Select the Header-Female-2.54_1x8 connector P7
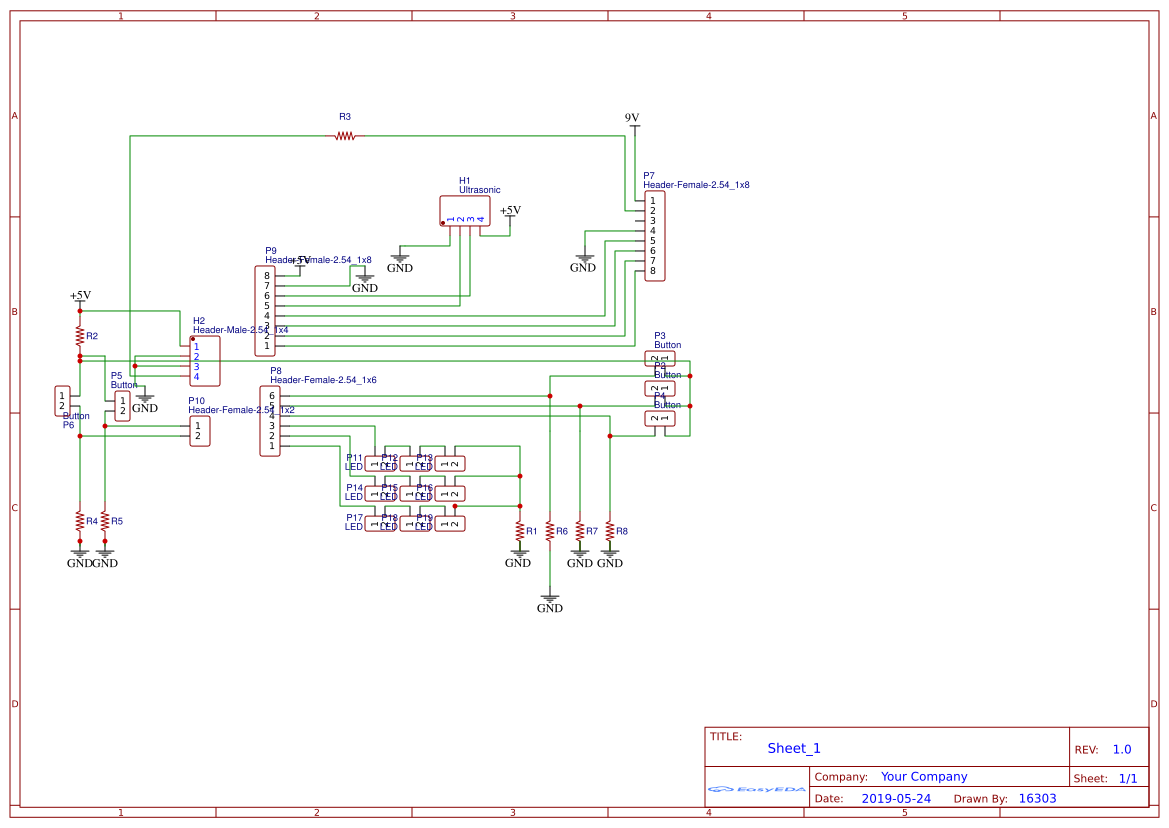 655,235
